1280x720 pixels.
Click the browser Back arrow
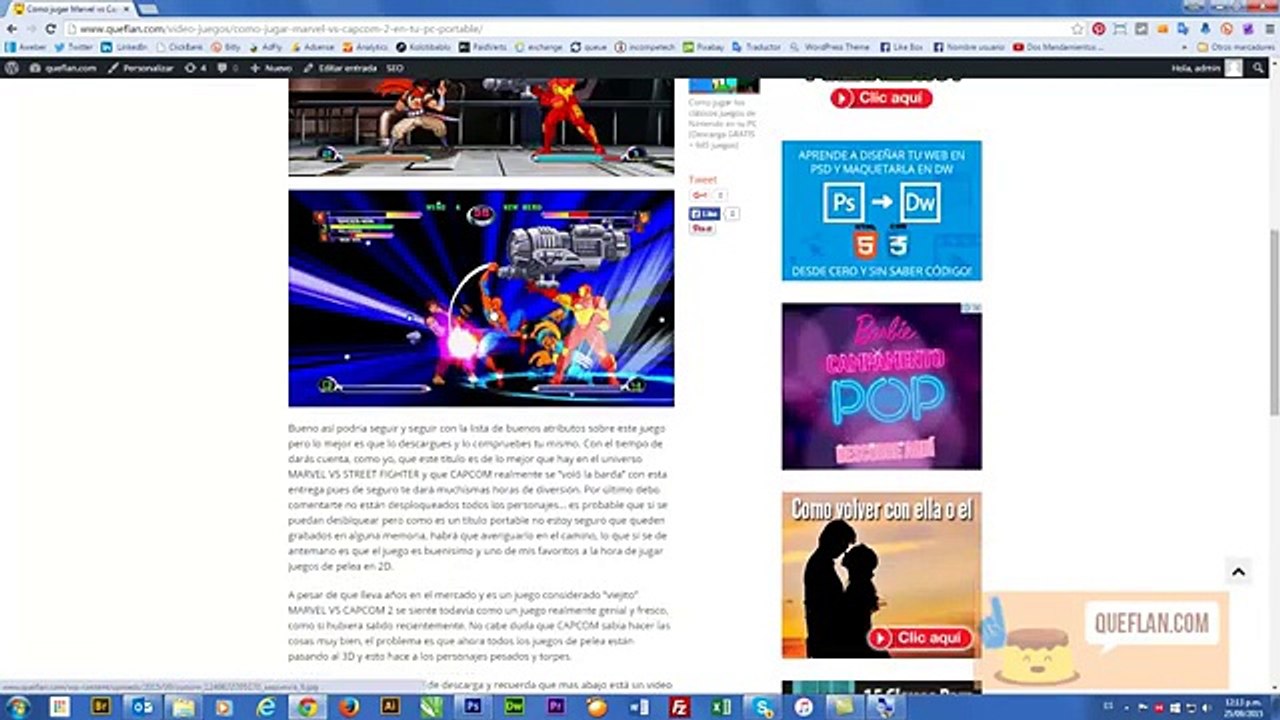tap(11, 29)
